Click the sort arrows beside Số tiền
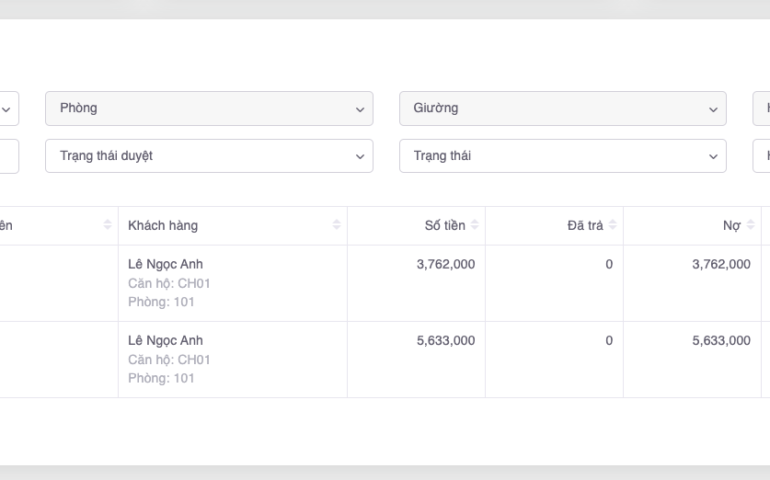Image resolution: width=770 pixels, height=480 pixels. (x=475, y=226)
